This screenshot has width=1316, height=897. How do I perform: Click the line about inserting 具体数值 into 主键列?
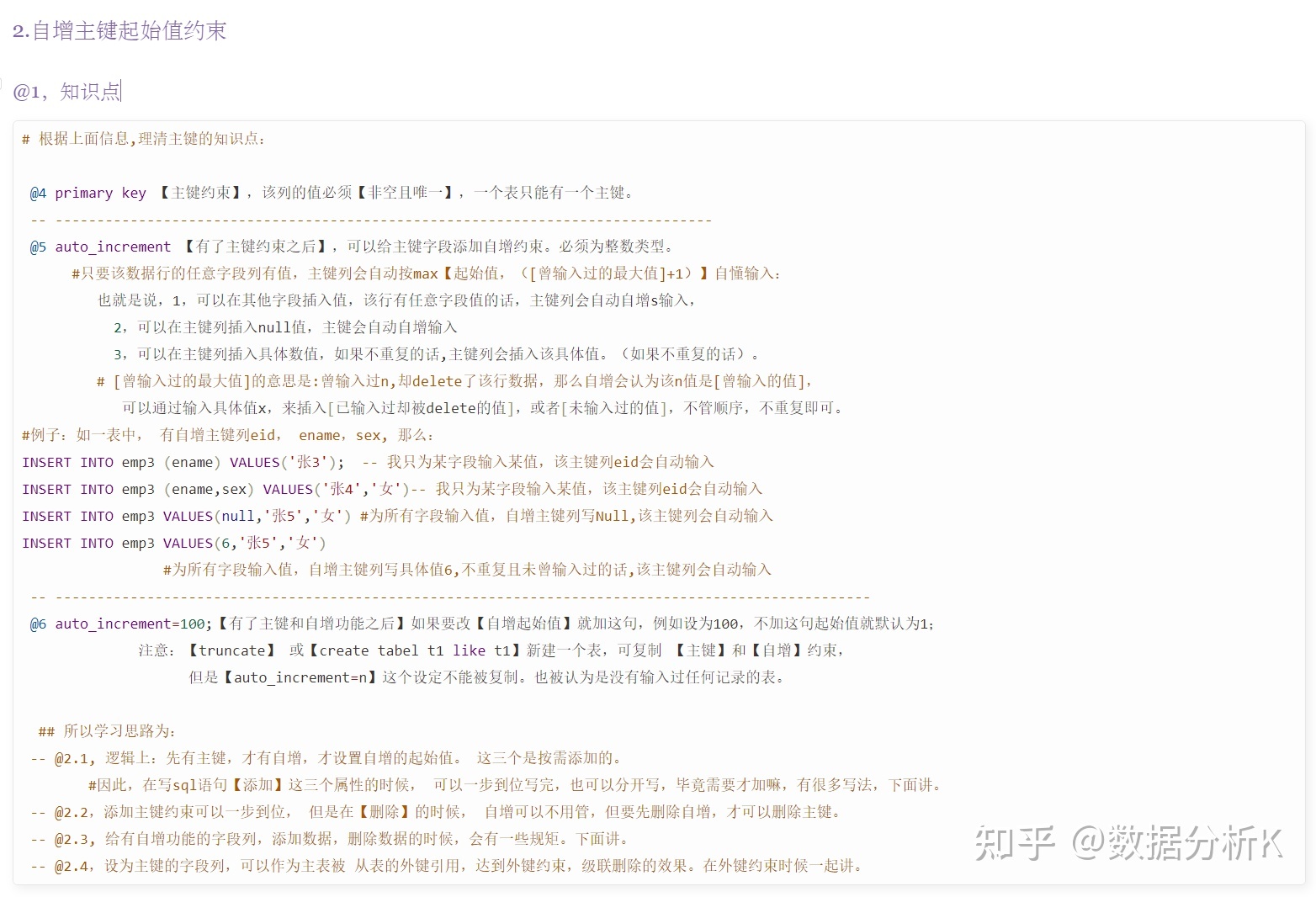pos(436,354)
